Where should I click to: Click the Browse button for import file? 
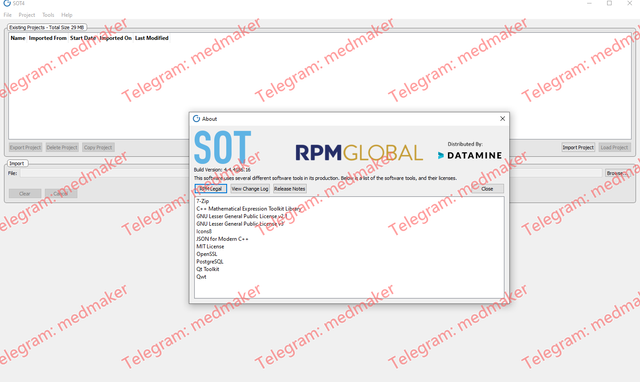click(x=618, y=173)
